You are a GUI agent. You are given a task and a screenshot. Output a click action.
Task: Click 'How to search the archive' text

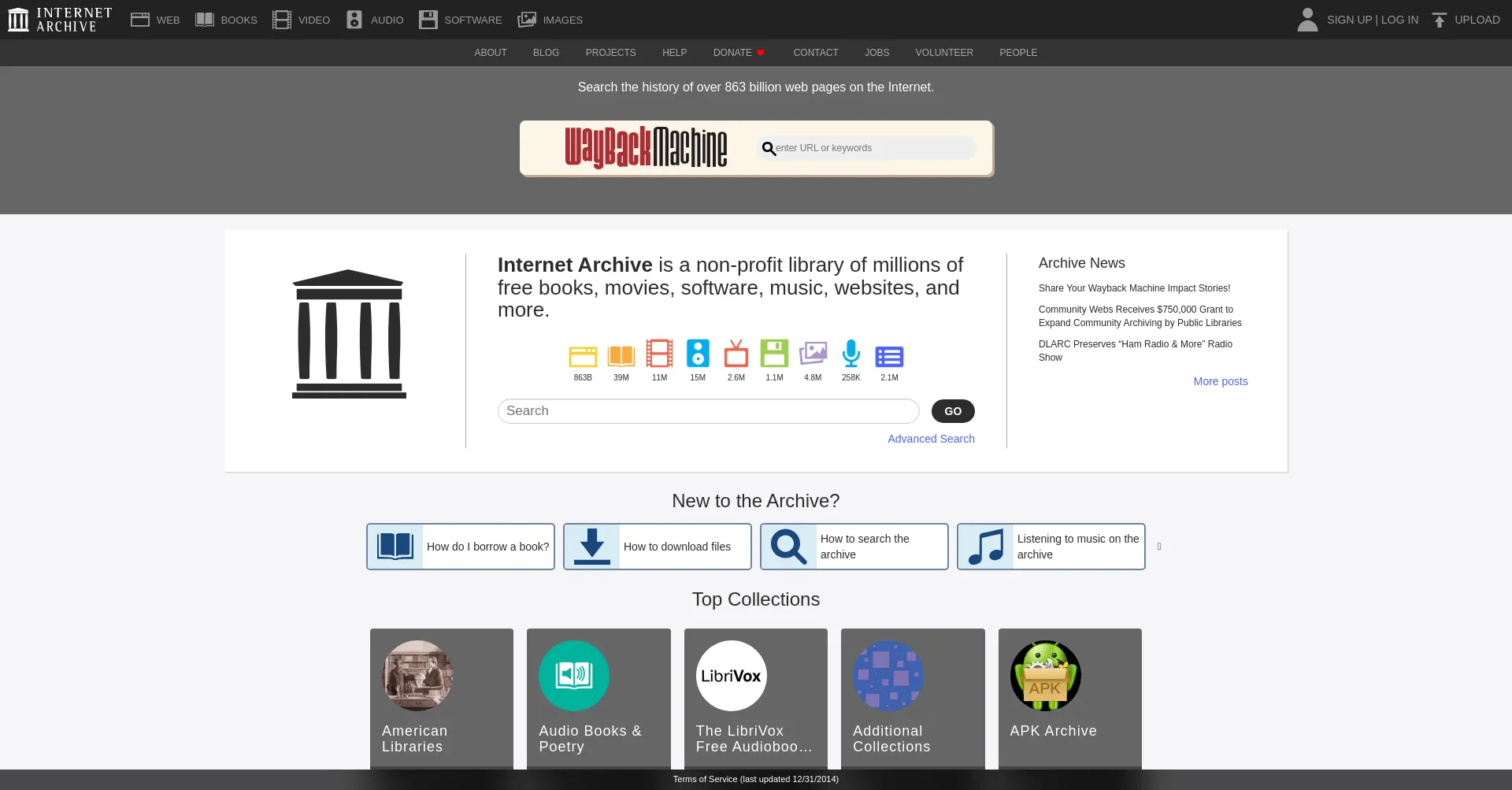pyautogui.click(x=865, y=547)
